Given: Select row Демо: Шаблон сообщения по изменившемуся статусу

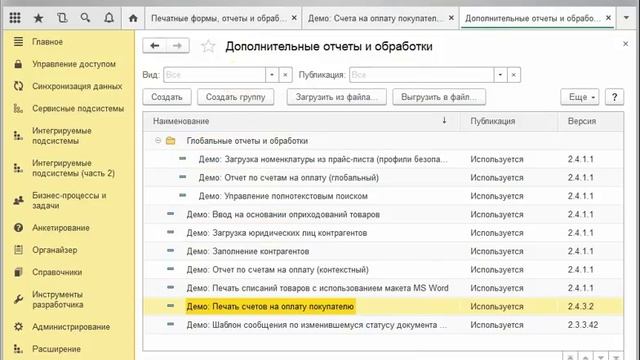Looking at the screenshot, I should [383, 324].
